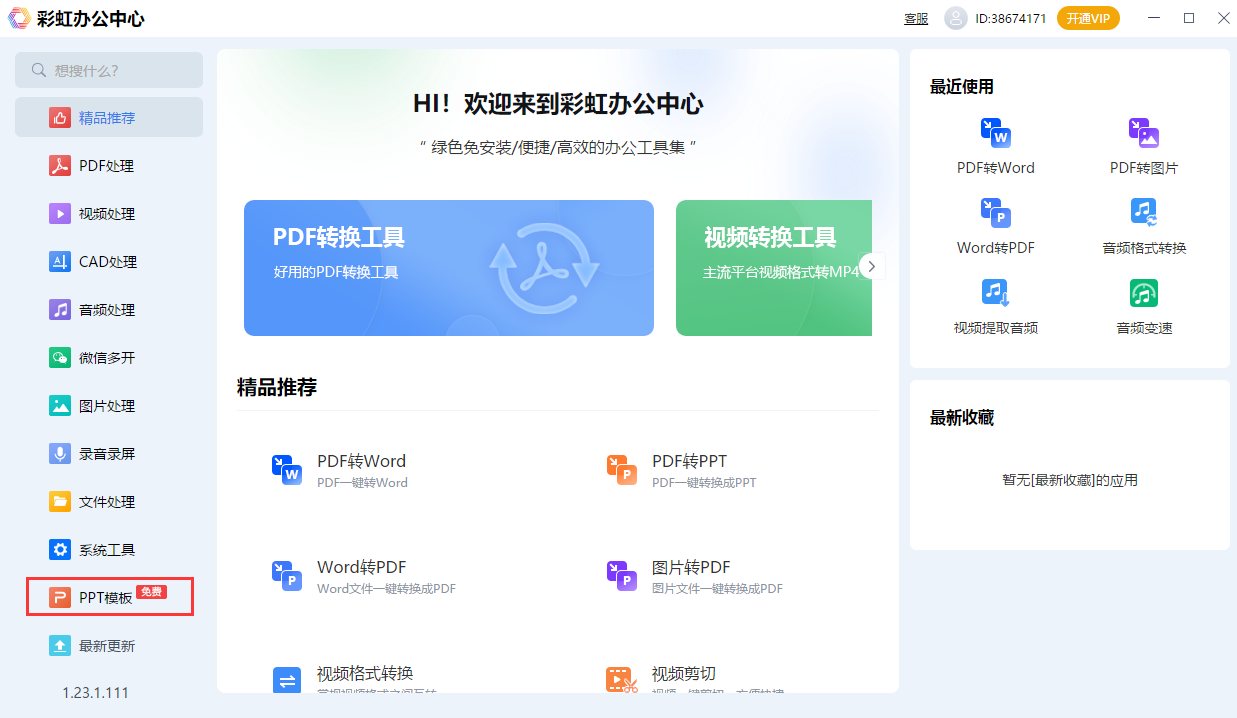Click the purple play icon for 视频处理

click(x=60, y=214)
